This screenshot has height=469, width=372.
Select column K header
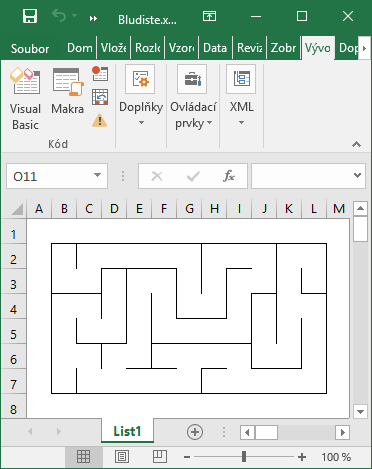[289, 209]
